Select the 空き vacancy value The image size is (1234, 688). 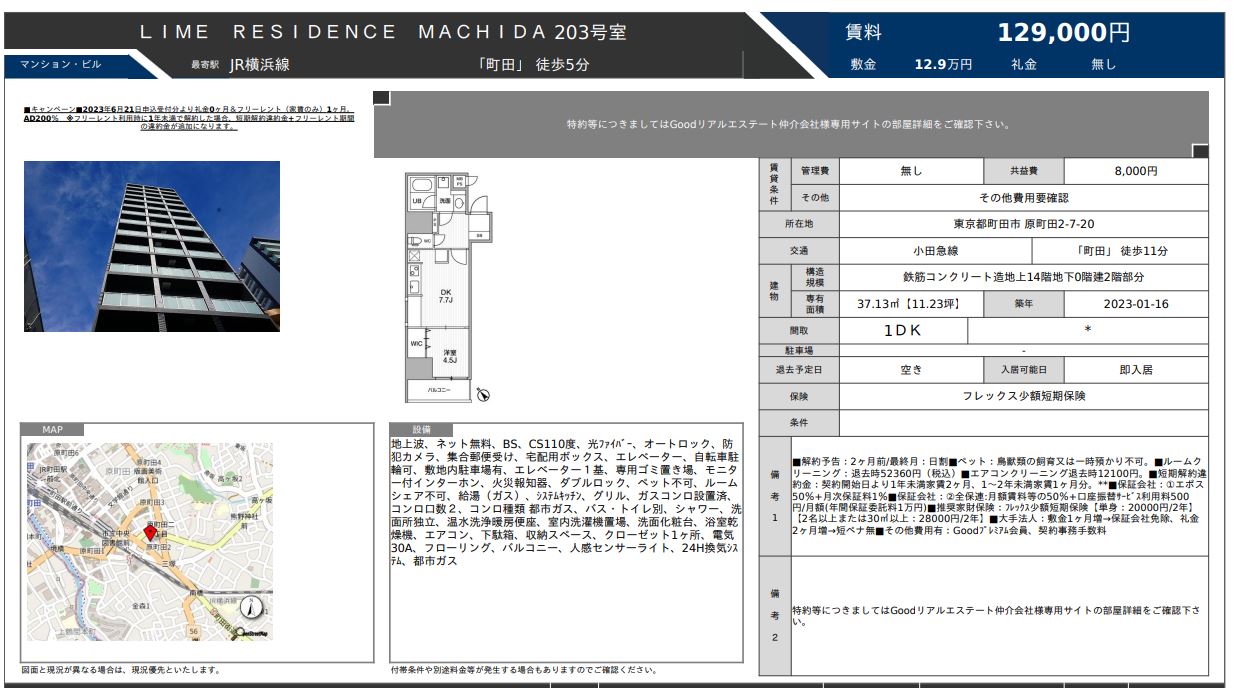911,369
